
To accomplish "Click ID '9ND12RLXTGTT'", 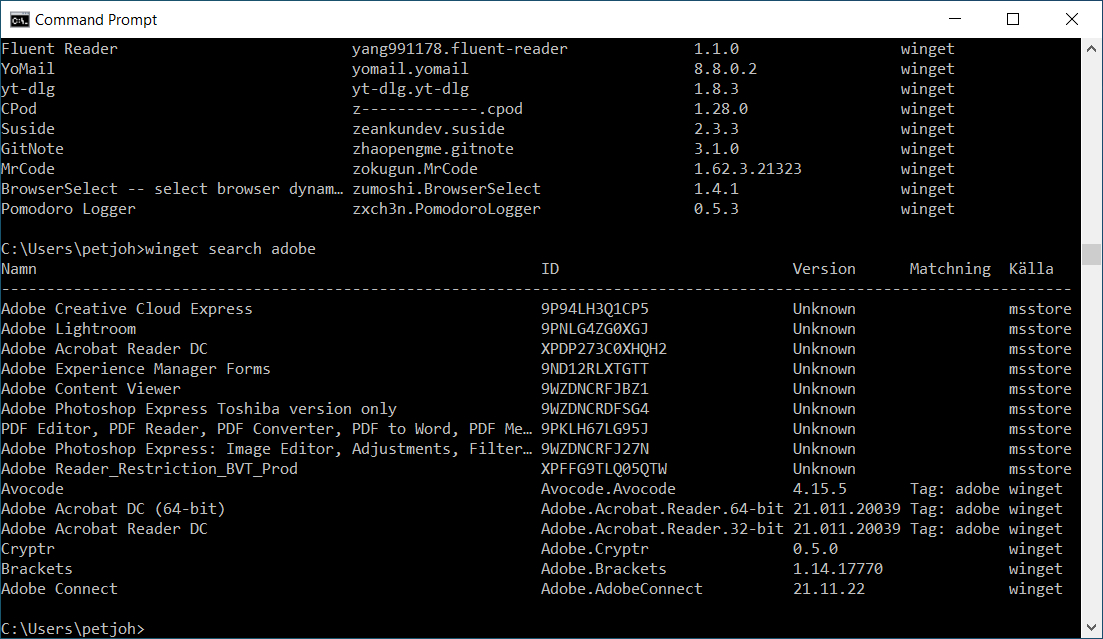I will [594, 369].
